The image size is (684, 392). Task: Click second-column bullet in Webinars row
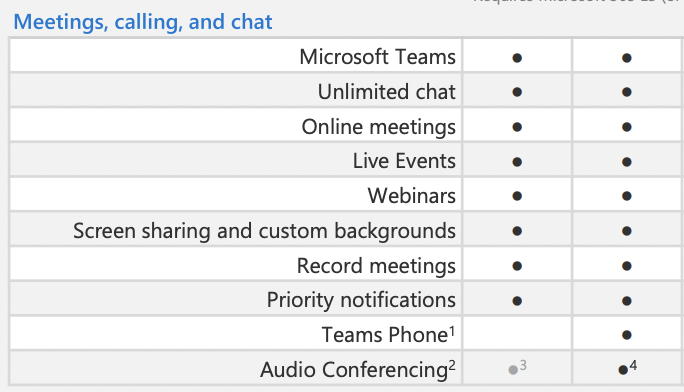(626, 196)
